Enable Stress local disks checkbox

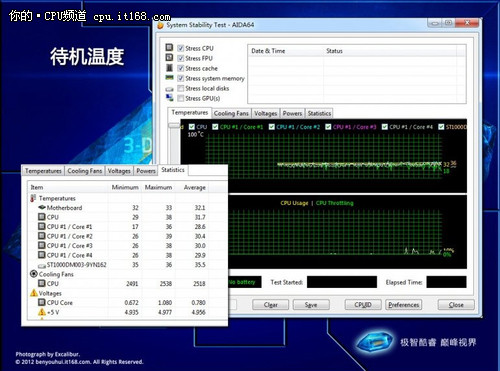point(181,88)
